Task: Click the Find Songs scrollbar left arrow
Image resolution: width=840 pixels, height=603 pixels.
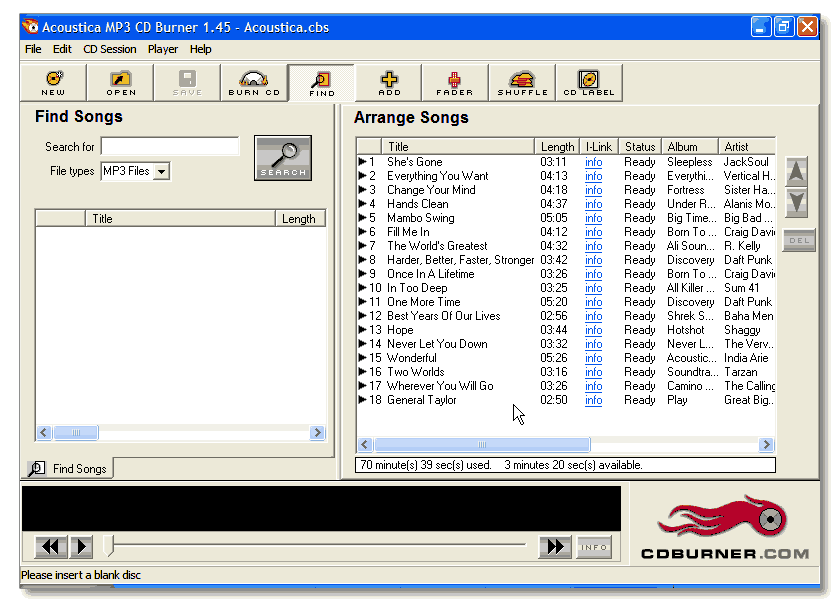Action: pyautogui.click(x=44, y=432)
